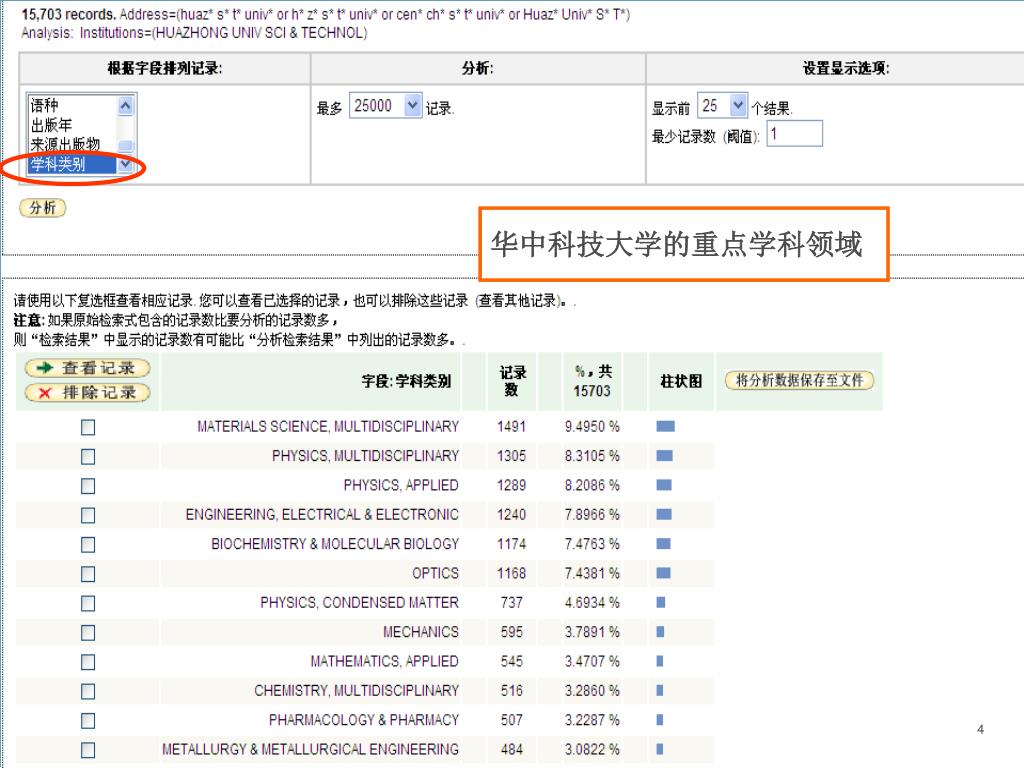
Task: Select 语种 in the field list
Action: pyautogui.click(x=44, y=105)
